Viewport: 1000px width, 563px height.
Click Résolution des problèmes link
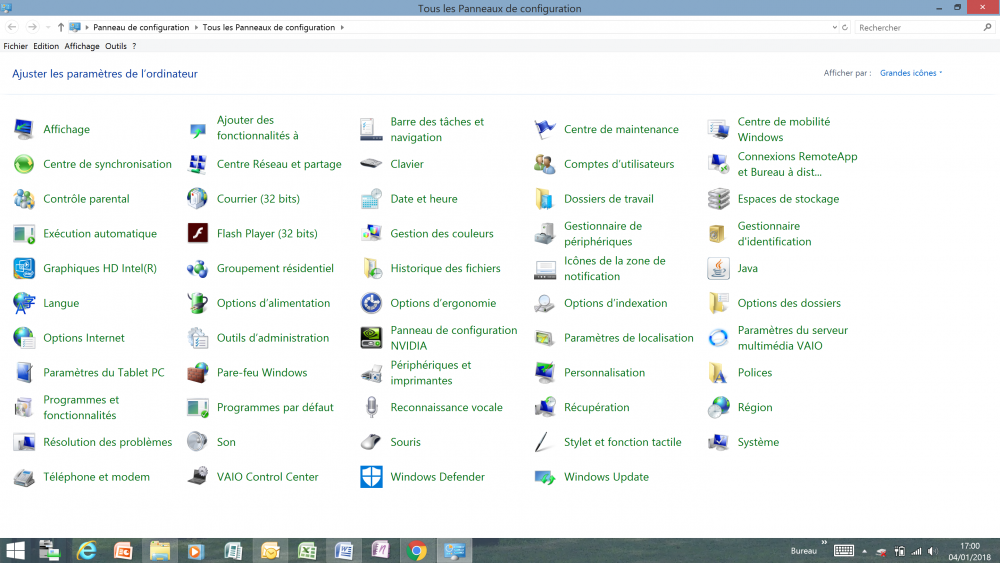point(107,442)
